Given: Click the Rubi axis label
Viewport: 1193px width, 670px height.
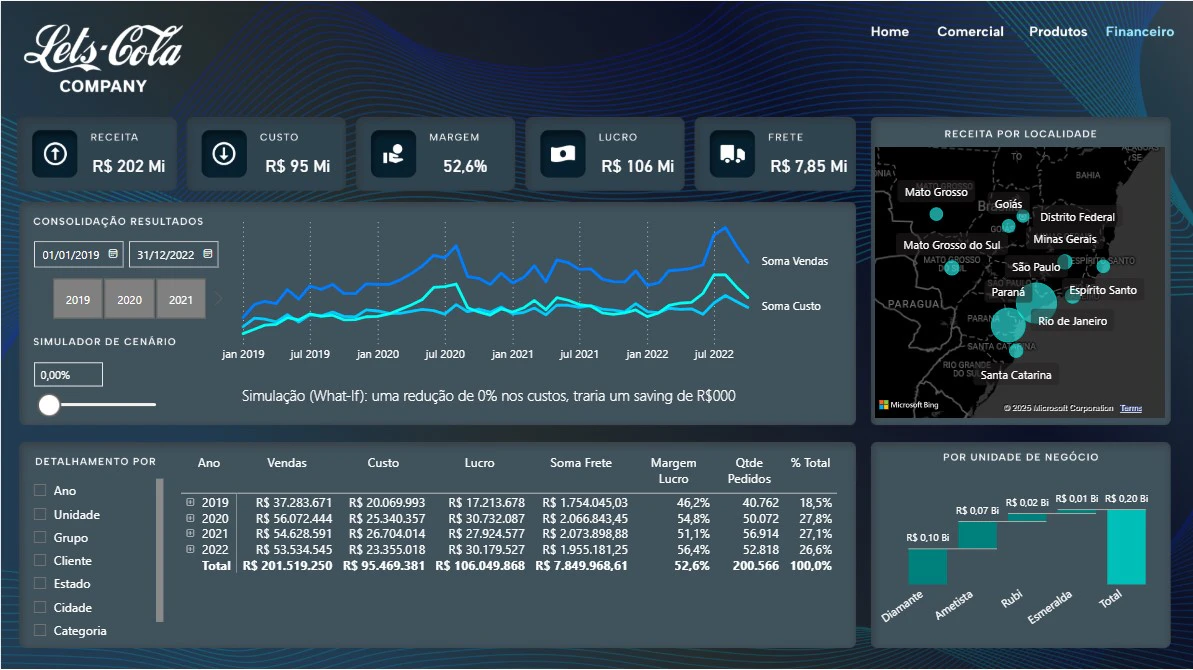Looking at the screenshot, I should [x=1011, y=599].
